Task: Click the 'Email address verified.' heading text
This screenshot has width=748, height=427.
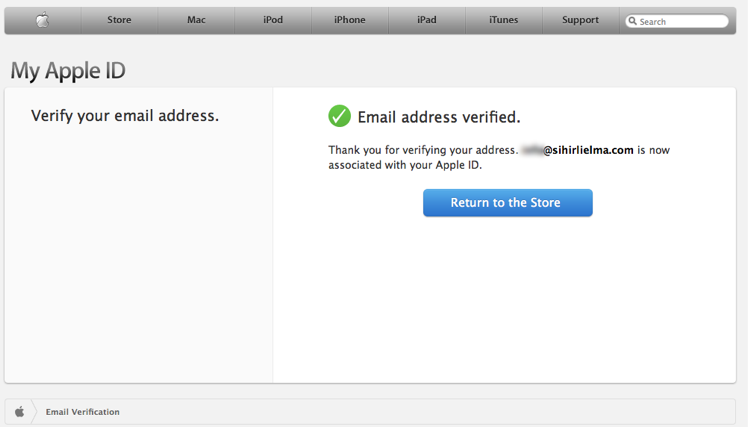Action: coord(439,117)
